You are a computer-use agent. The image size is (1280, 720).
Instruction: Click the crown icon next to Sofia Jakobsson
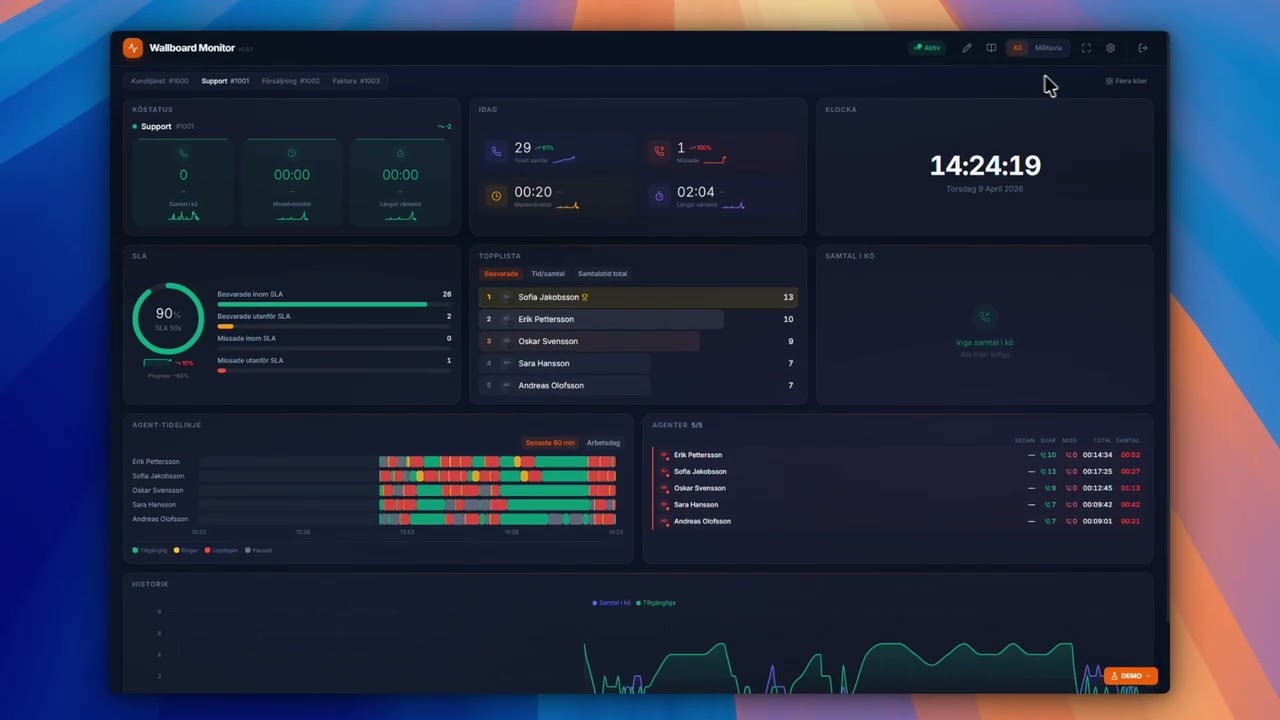[x=585, y=297]
